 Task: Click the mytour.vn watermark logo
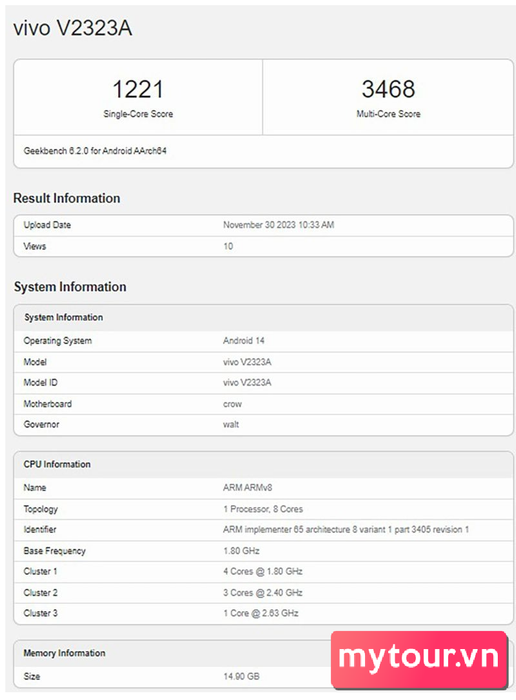point(419,659)
